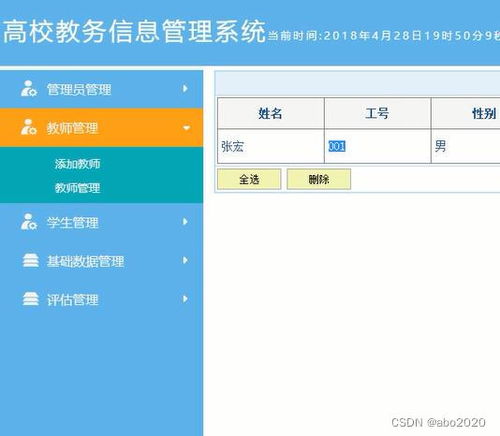Expand the 评估管理 menu arrow
The width and height of the screenshot is (500, 436).
pos(185,299)
